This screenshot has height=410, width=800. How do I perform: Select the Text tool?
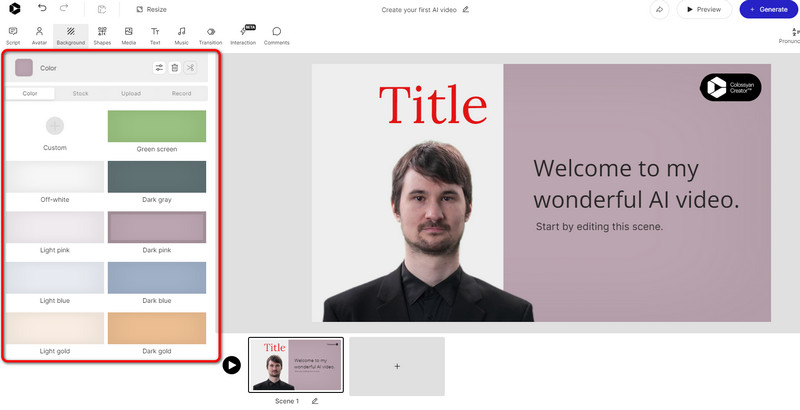(x=155, y=36)
